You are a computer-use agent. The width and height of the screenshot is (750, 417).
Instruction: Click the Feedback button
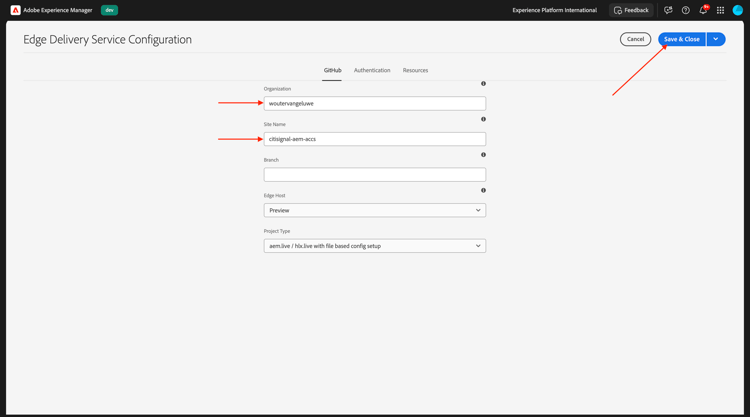pyautogui.click(x=631, y=10)
